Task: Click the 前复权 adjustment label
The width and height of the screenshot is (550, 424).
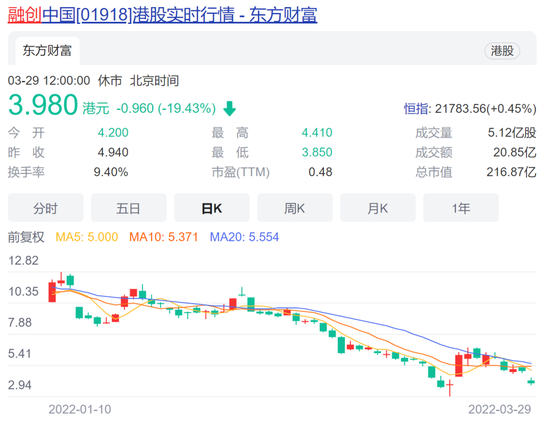Action: 26,237
